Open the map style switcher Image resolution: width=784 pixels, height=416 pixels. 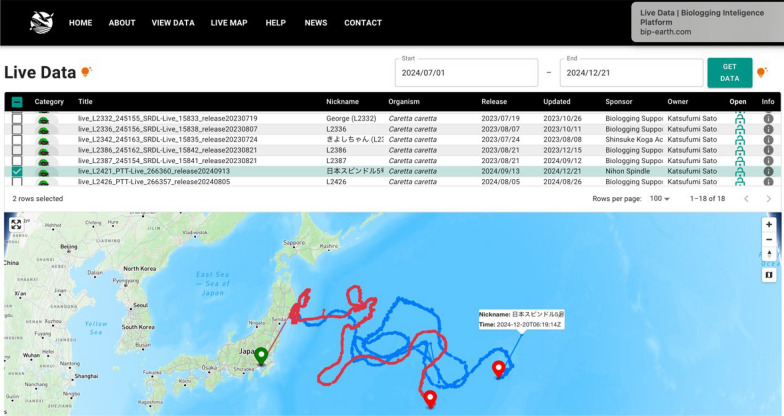[x=768, y=275]
